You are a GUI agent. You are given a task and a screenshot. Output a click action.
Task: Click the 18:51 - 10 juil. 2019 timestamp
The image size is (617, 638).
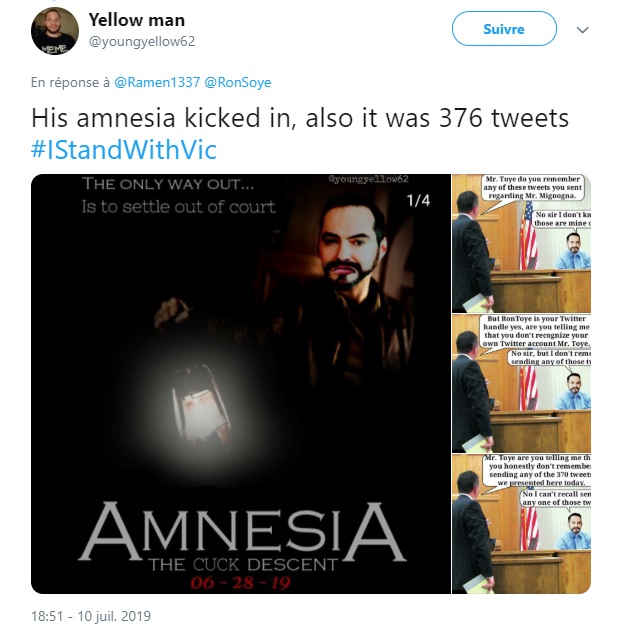point(91,616)
